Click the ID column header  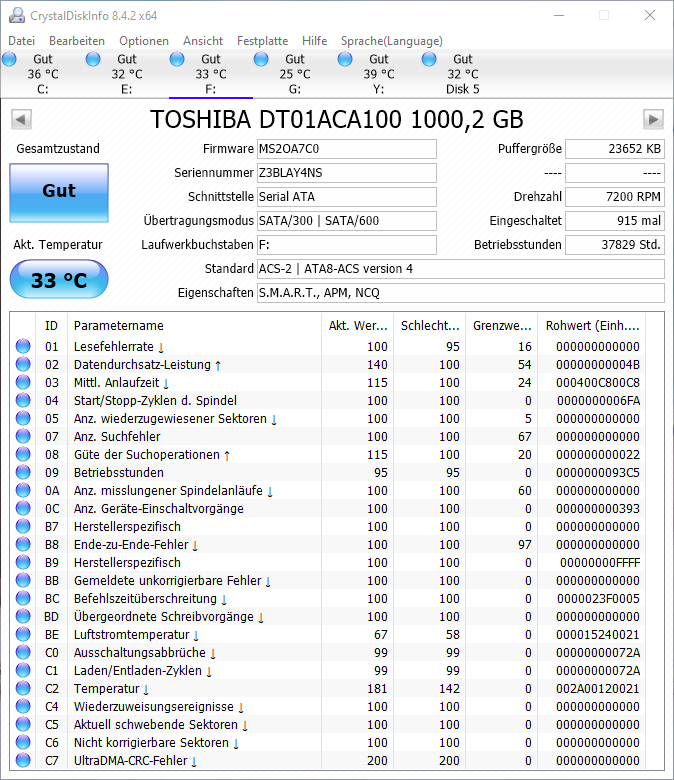(x=51, y=325)
